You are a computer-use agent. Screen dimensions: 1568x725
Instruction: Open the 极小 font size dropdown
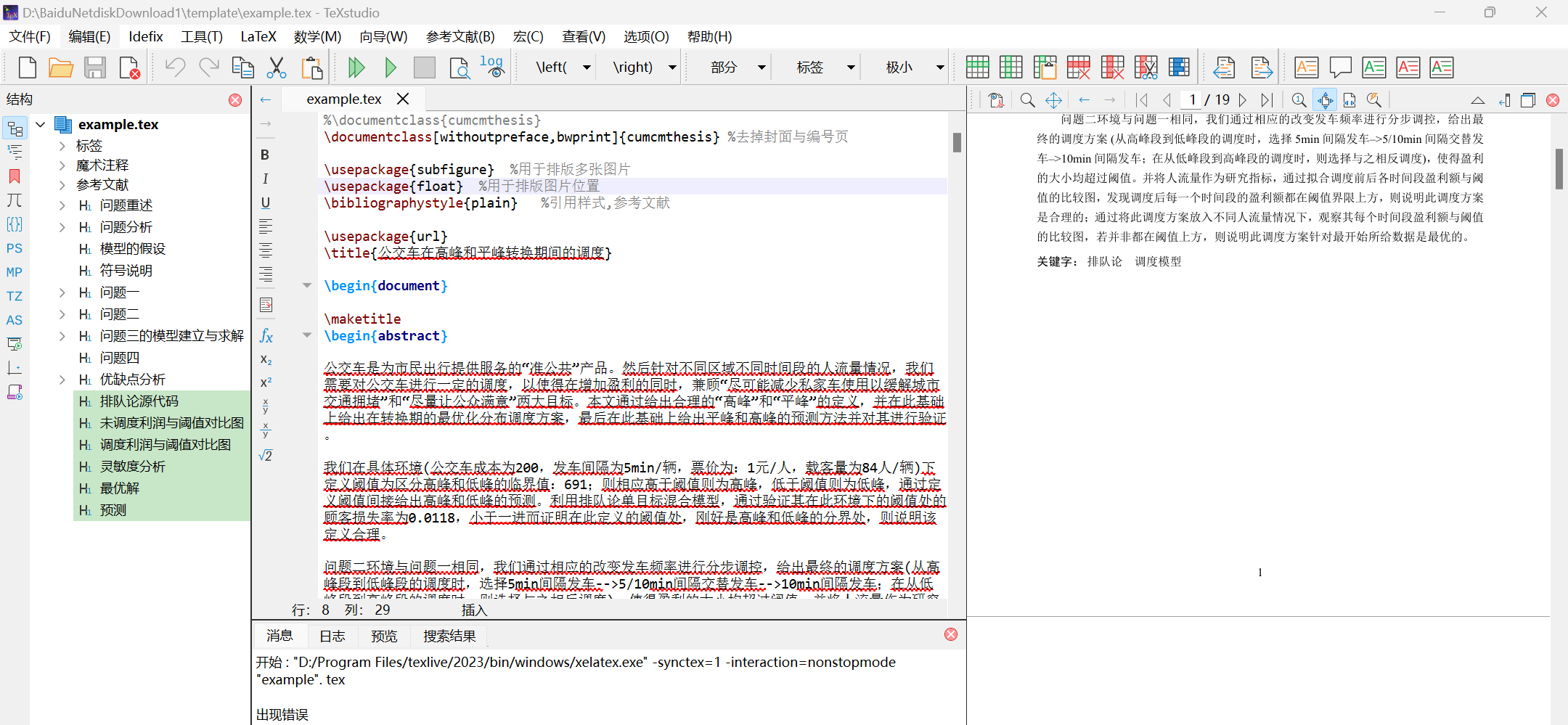tap(940, 67)
